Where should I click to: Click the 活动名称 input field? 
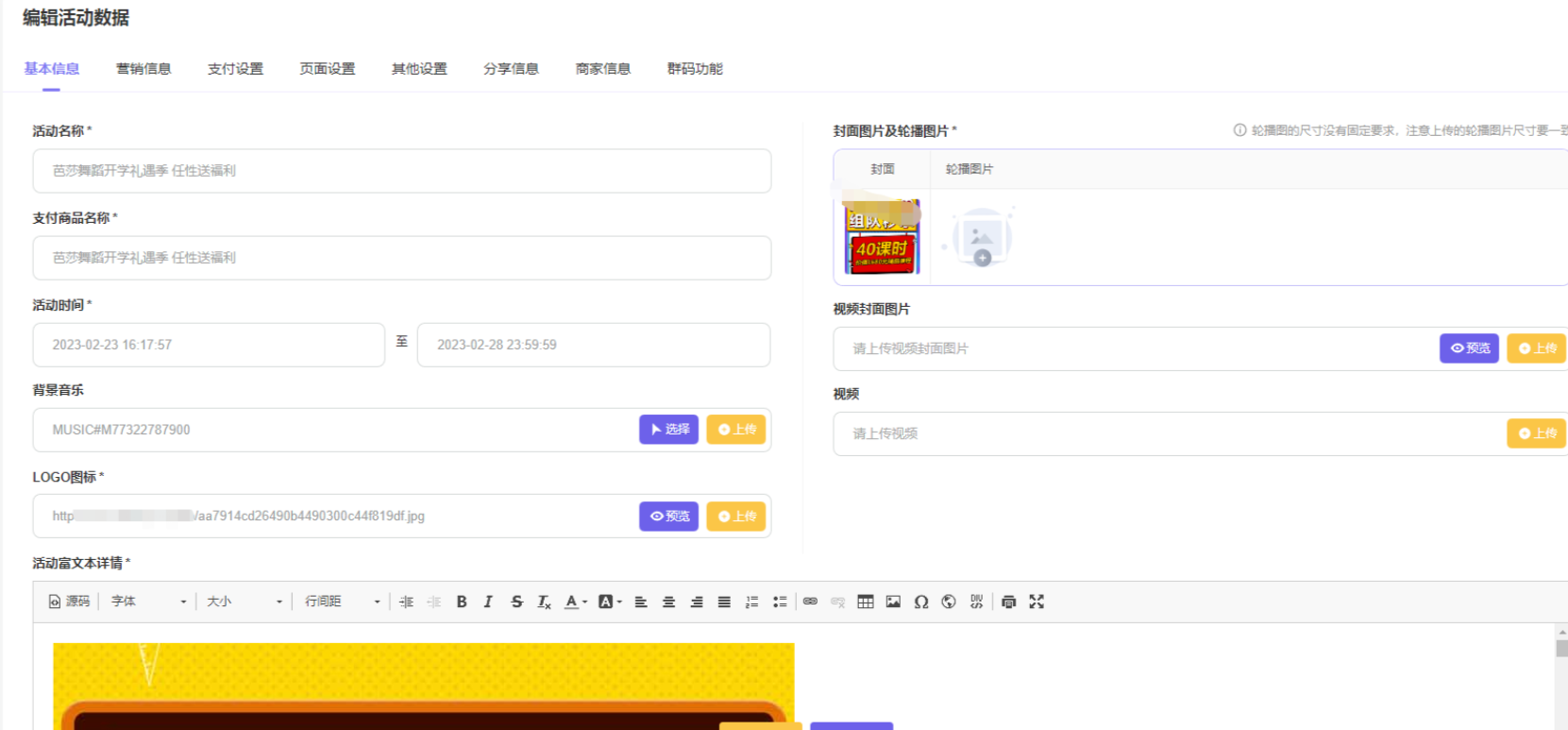click(402, 171)
